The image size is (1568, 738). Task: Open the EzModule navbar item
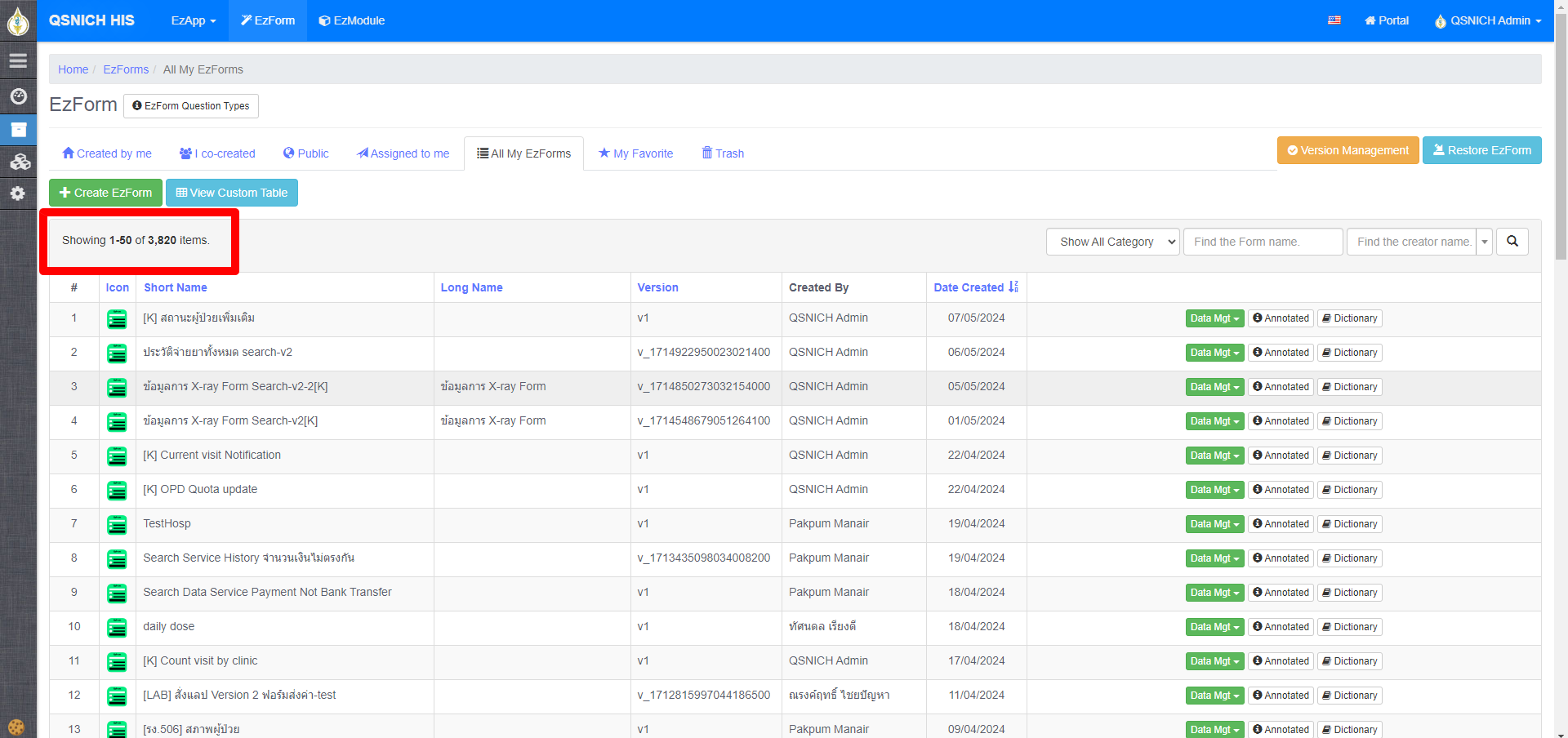pyautogui.click(x=351, y=20)
